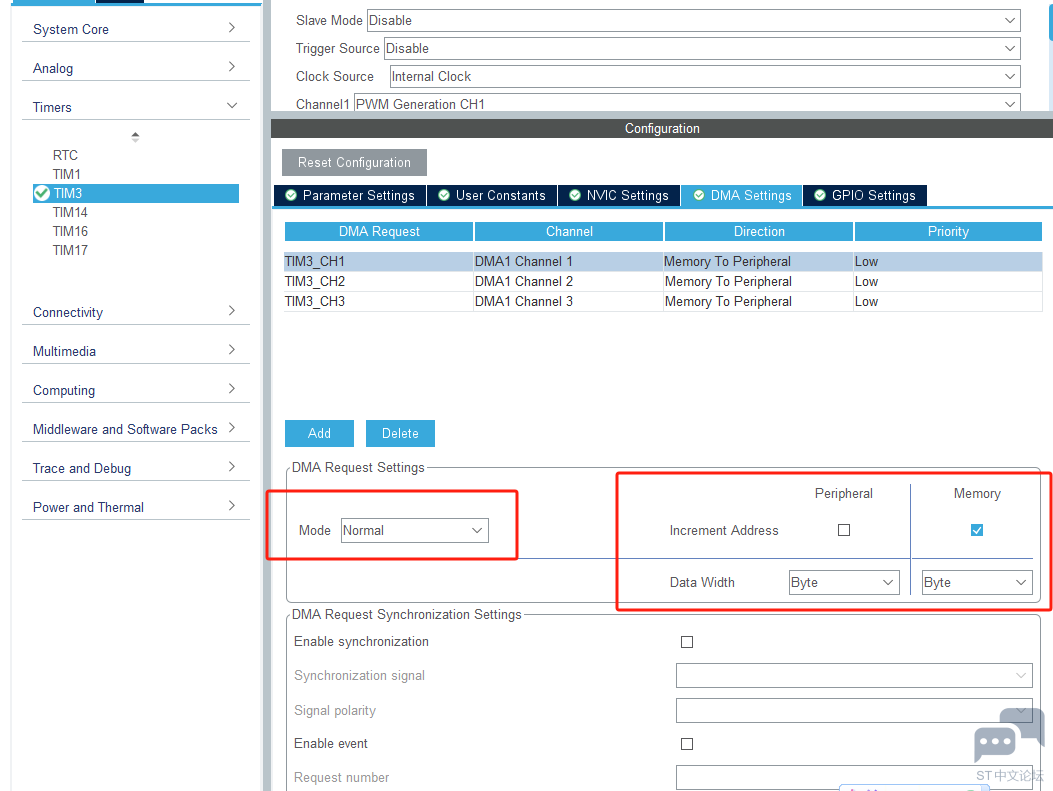
Task: Expand the Power and Thermal category
Action: 136,507
